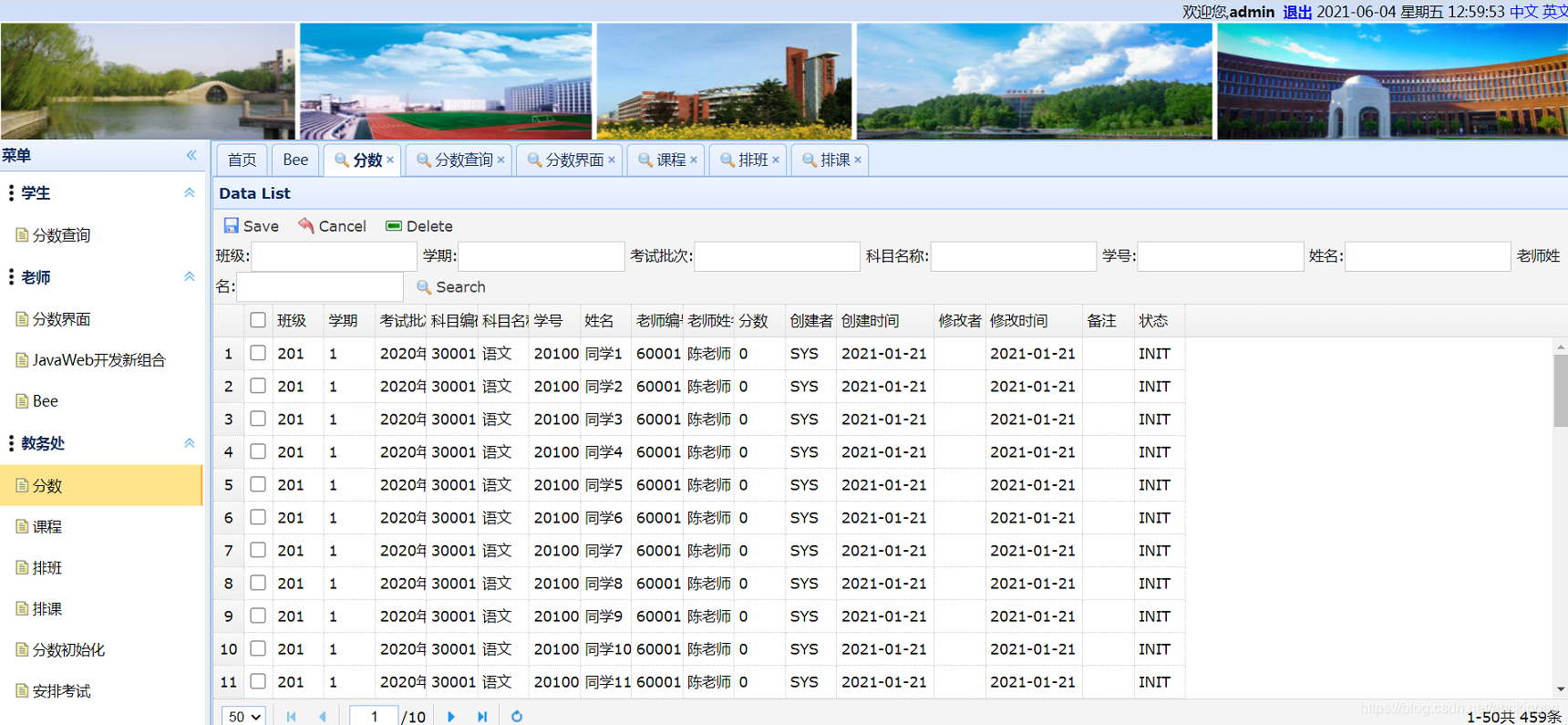Check the row for 同学2
The height and width of the screenshot is (725, 1568).
point(258,386)
